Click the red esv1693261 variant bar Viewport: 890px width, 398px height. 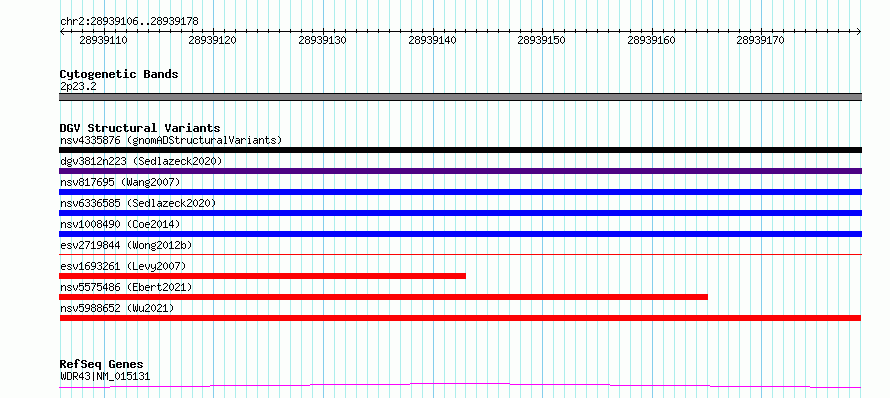click(263, 276)
